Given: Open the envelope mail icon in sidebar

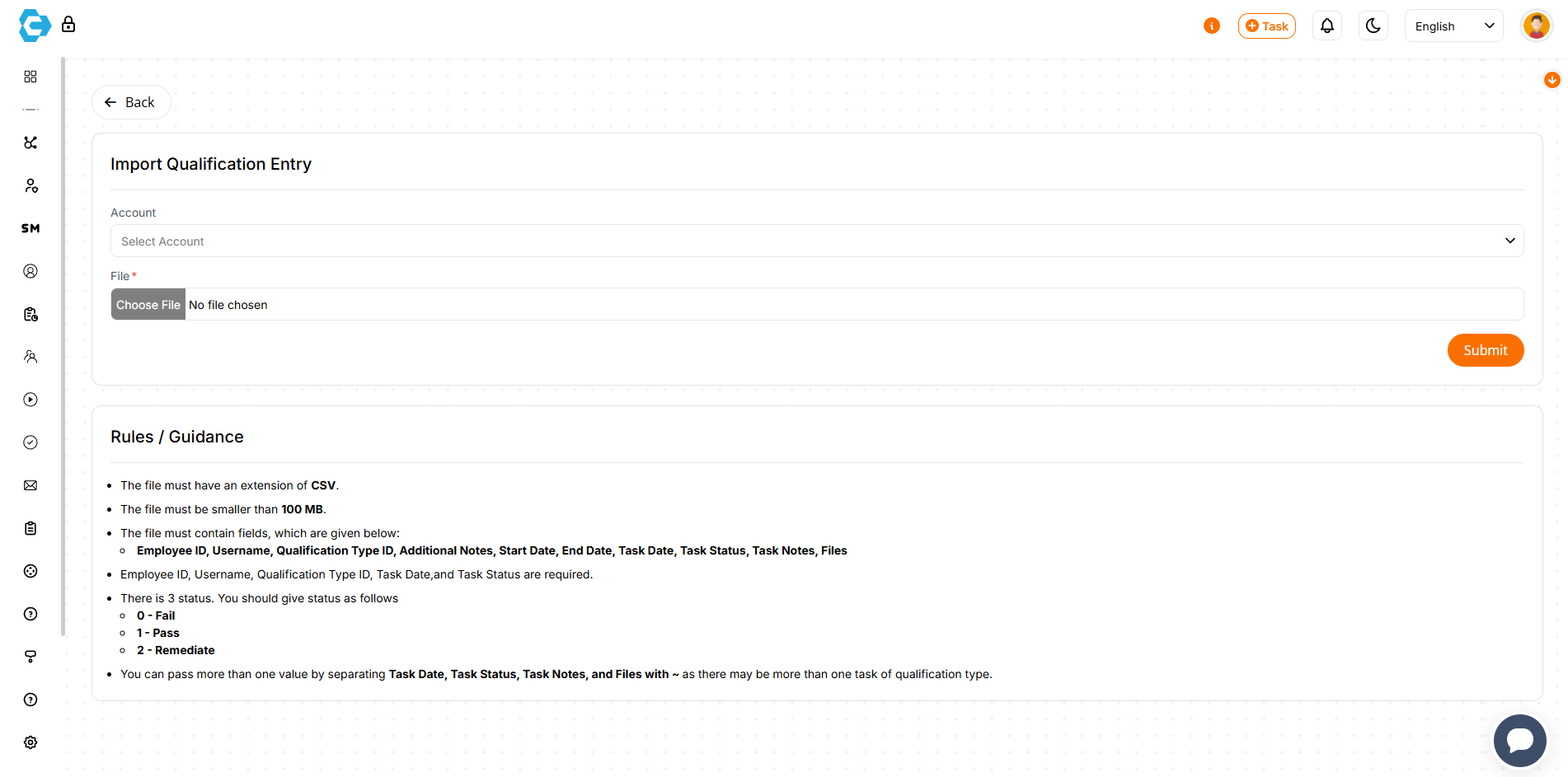Looking at the screenshot, I should [31, 485].
